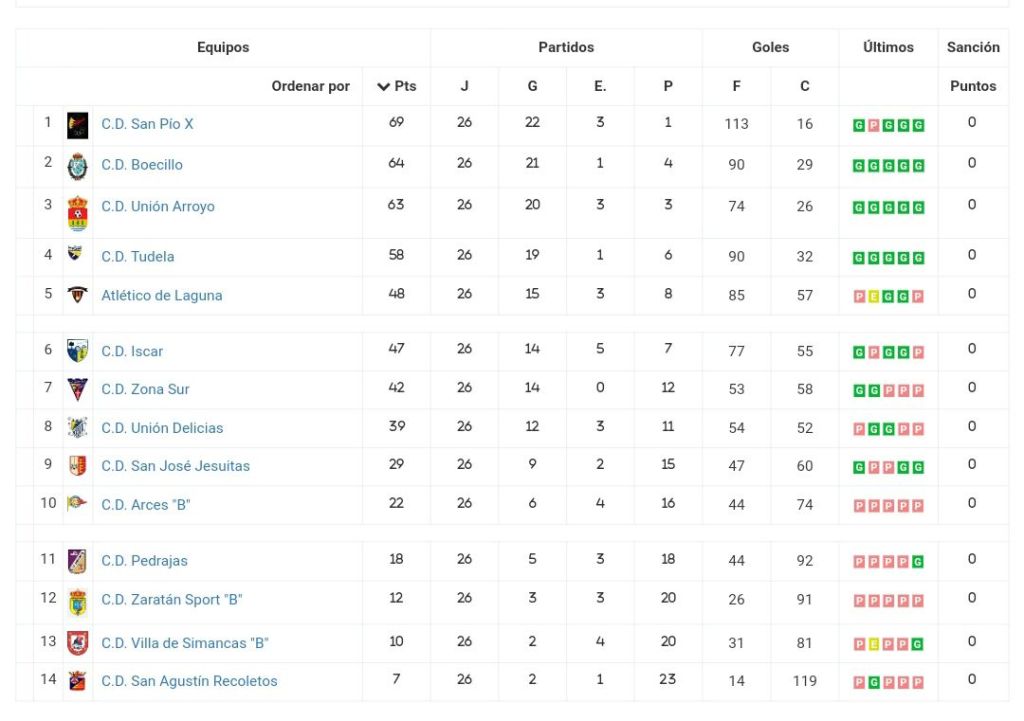Sort by goals against C column
Viewport: 1024px width, 721px height.
coord(804,86)
